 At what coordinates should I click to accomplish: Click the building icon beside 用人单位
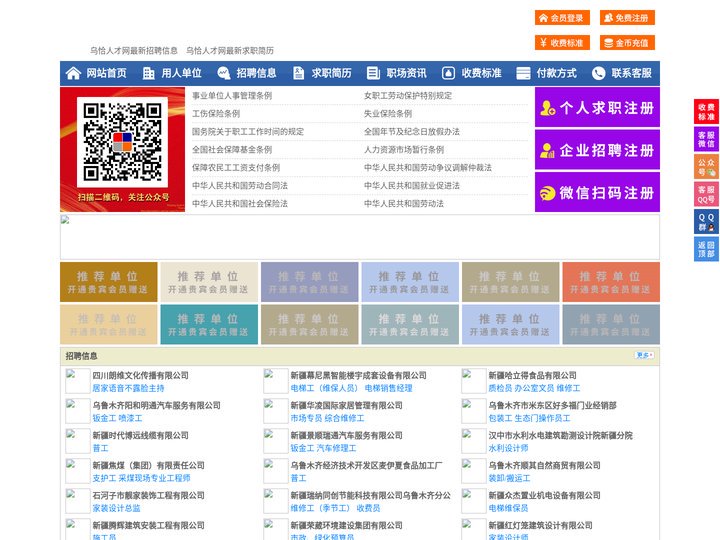[148, 73]
